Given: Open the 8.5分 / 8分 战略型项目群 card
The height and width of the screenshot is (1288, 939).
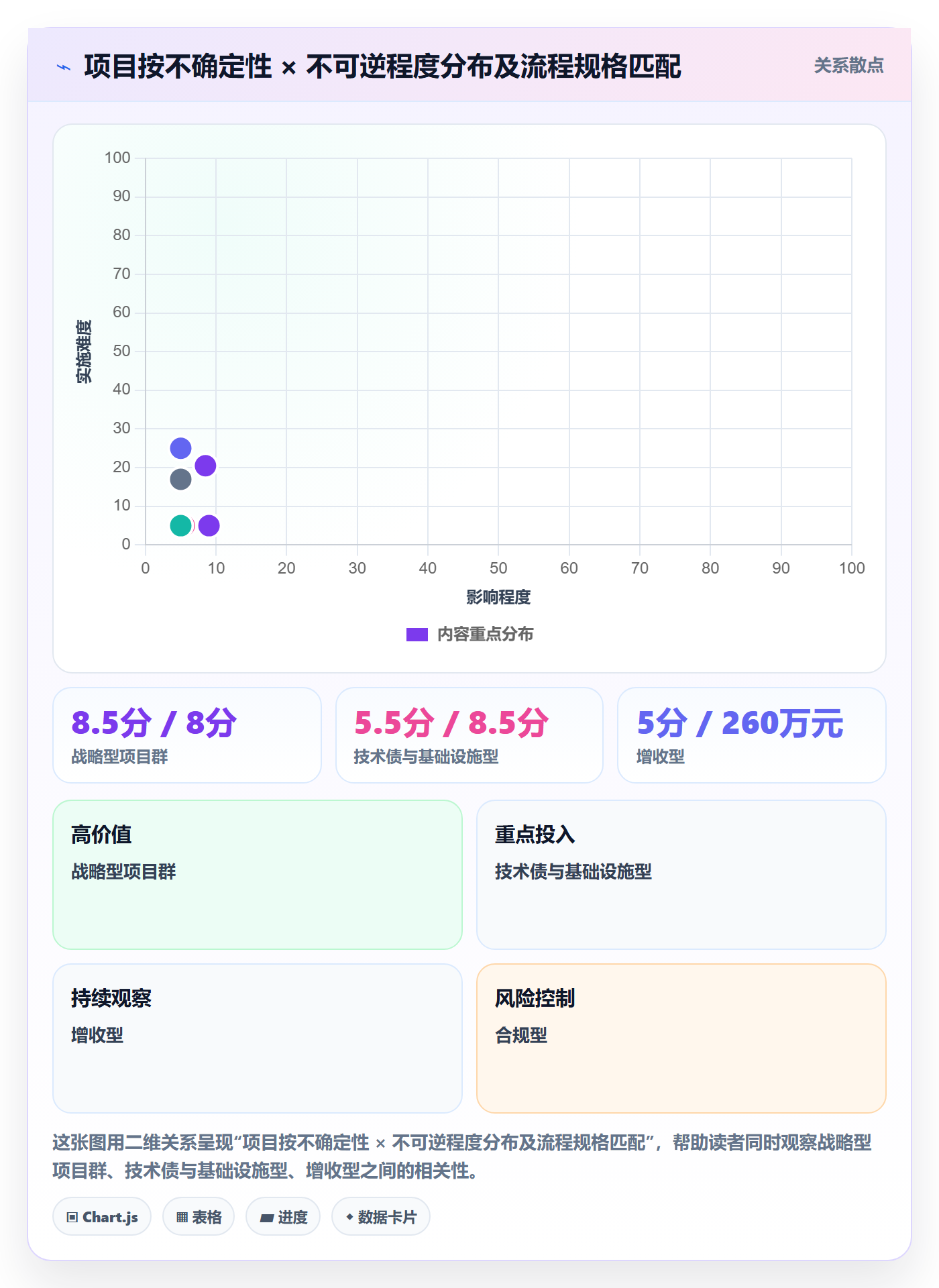Looking at the screenshot, I should (187, 735).
